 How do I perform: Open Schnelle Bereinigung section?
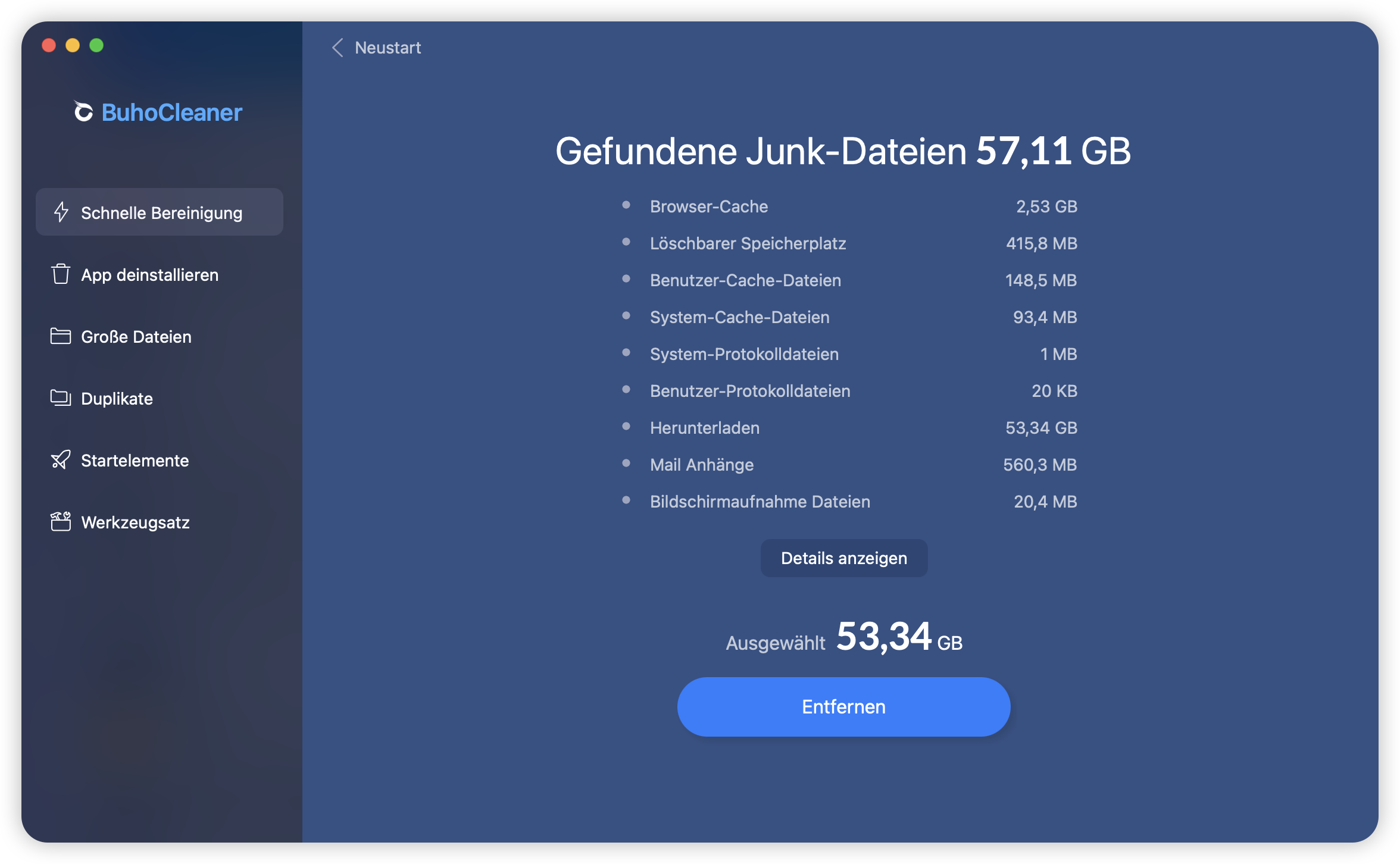[160, 212]
